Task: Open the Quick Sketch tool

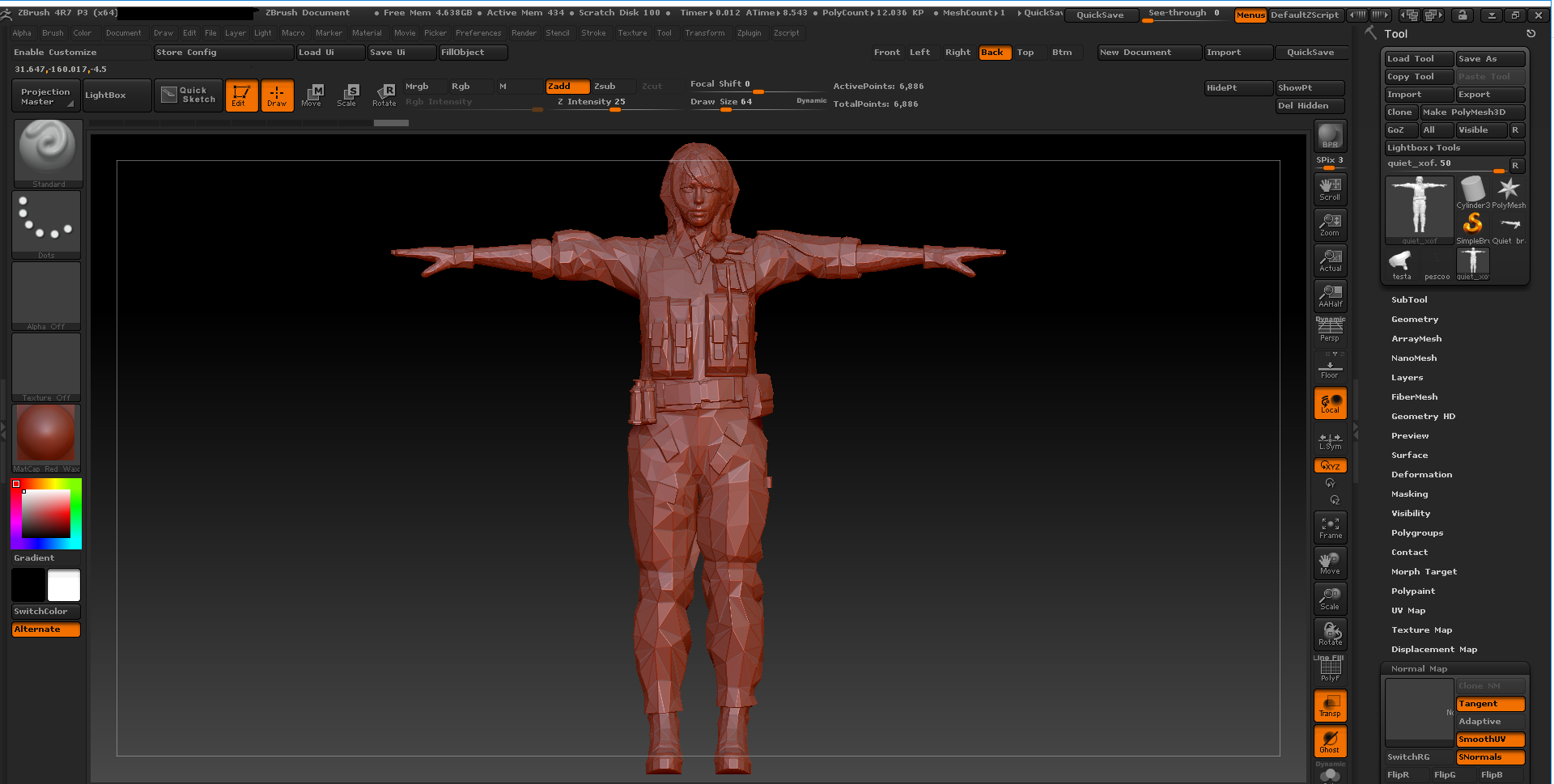Action: click(x=189, y=95)
